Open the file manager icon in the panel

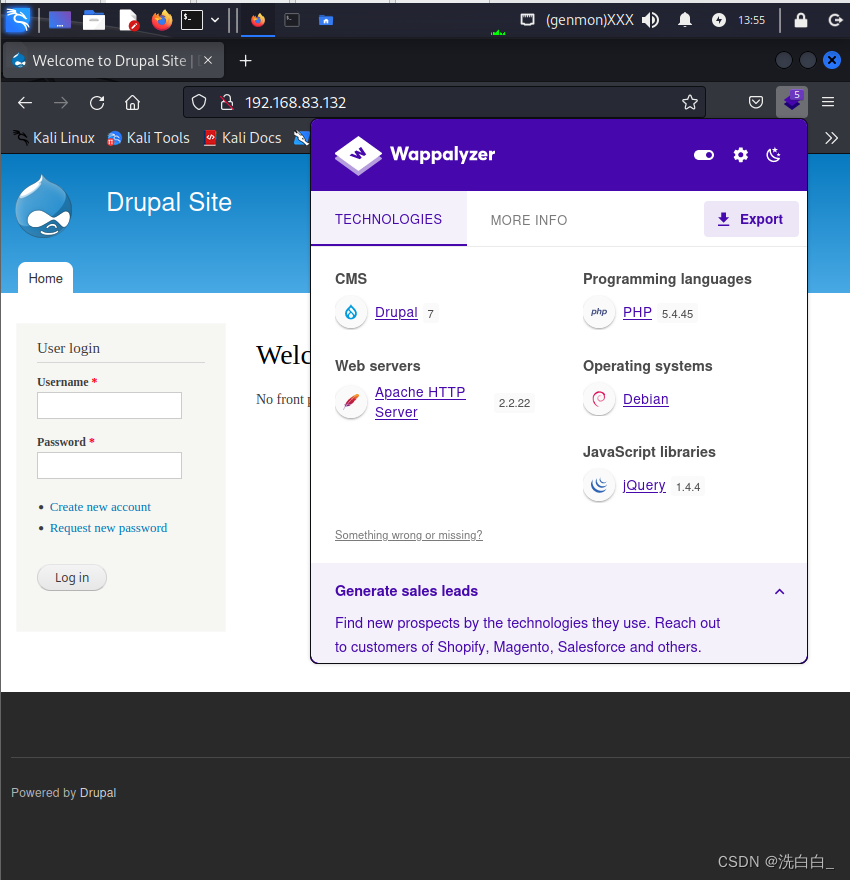pyautogui.click(x=94, y=21)
